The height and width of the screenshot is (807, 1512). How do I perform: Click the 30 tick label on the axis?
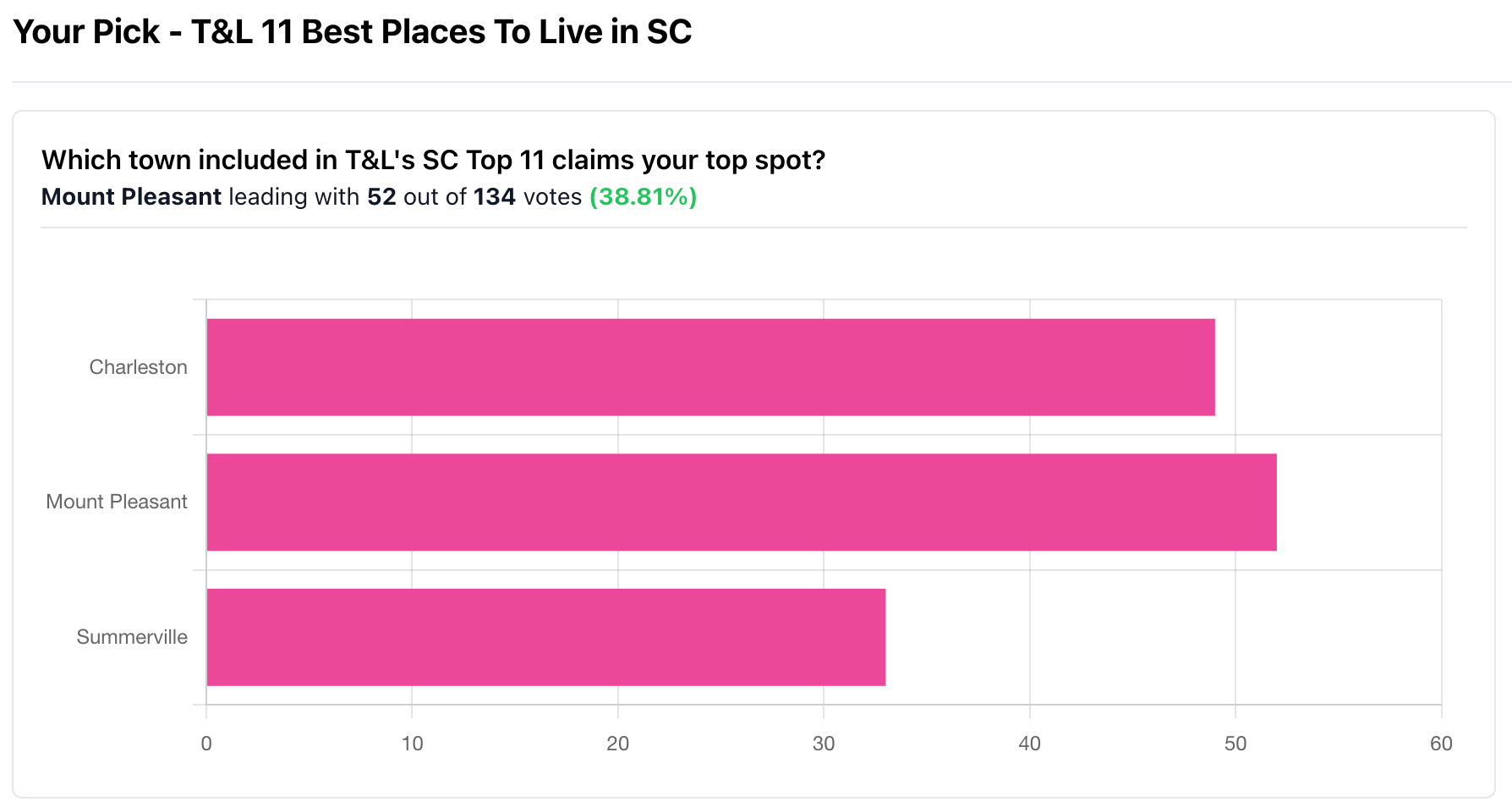[824, 744]
